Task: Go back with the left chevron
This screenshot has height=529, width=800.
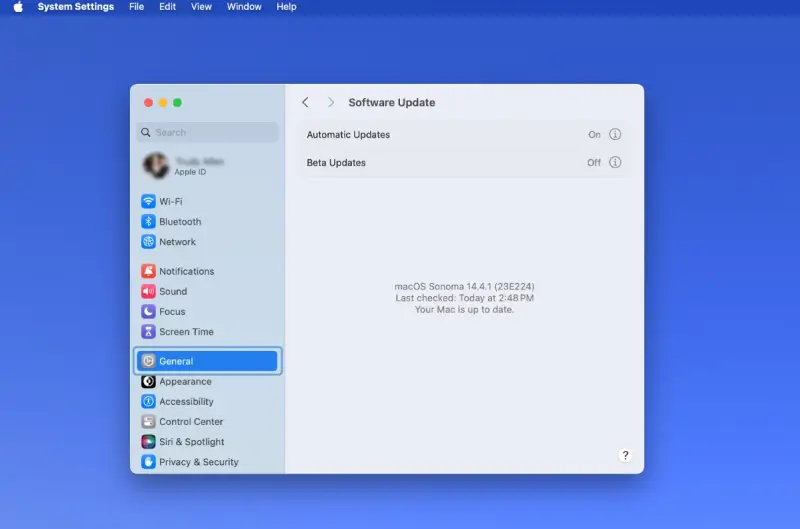Action: coord(305,103)
